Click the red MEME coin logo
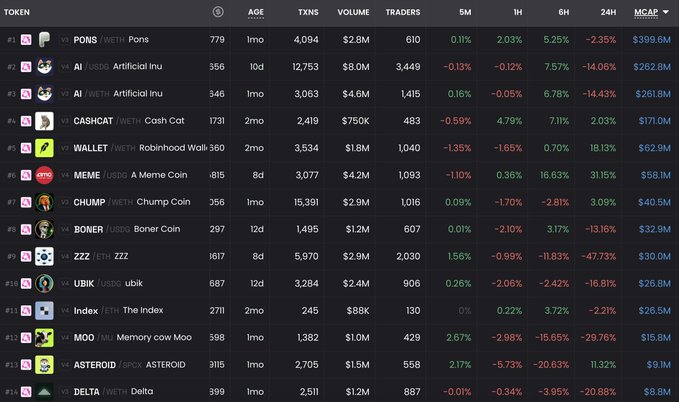This screenshot has width=679, height=402. [44, 175]
